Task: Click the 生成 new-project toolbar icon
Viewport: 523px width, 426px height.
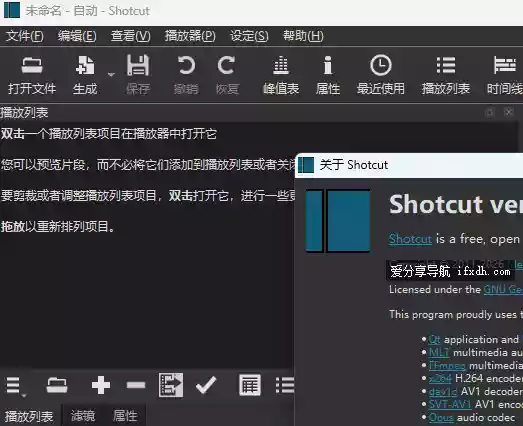Action: coord(85,75)
